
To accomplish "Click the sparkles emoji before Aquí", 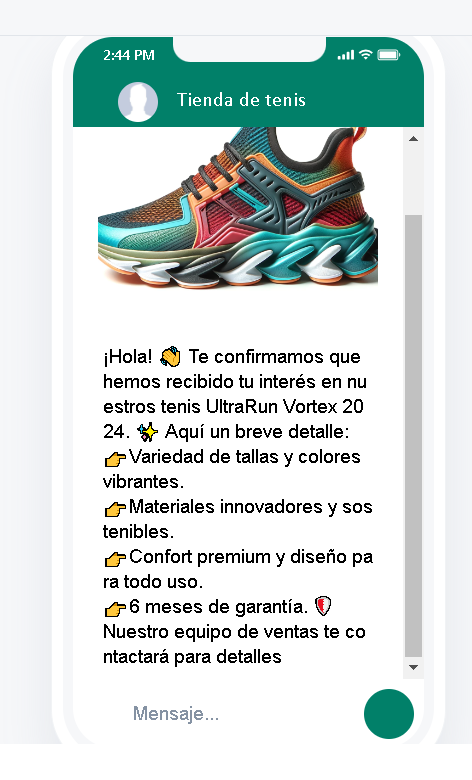I will coord(148,432).
